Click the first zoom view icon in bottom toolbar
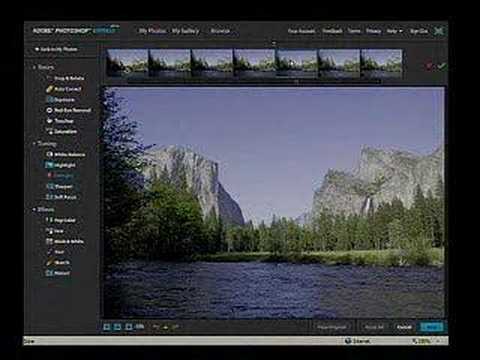 [x=107, y=327]
